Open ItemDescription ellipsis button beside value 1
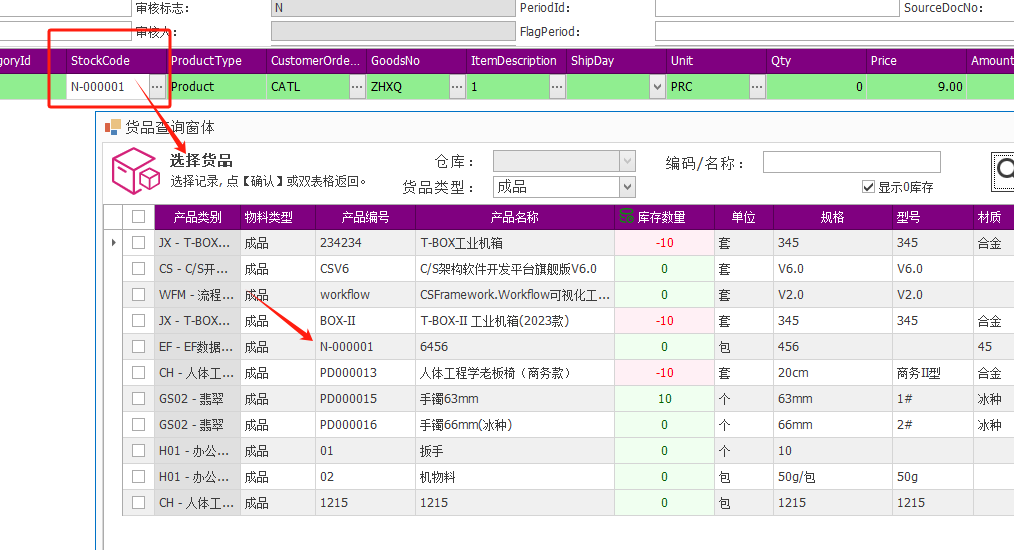 (557, 87)
